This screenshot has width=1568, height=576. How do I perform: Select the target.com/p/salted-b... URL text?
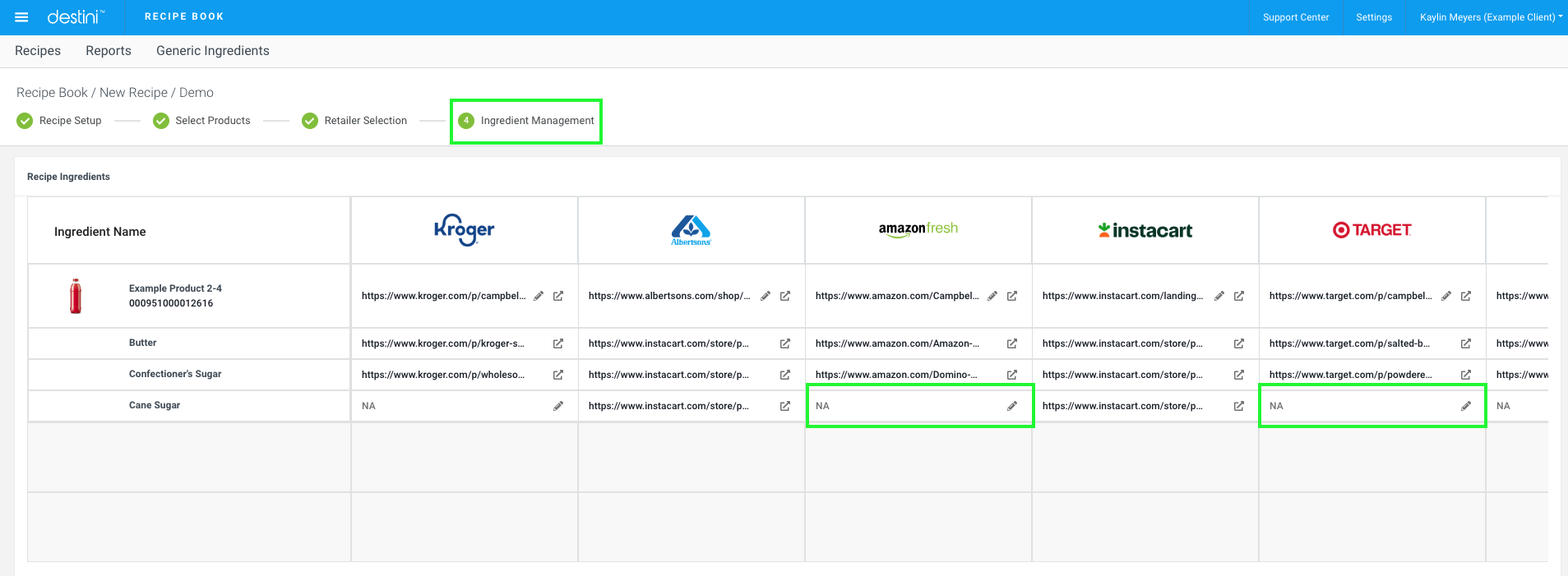(1349, 343)
